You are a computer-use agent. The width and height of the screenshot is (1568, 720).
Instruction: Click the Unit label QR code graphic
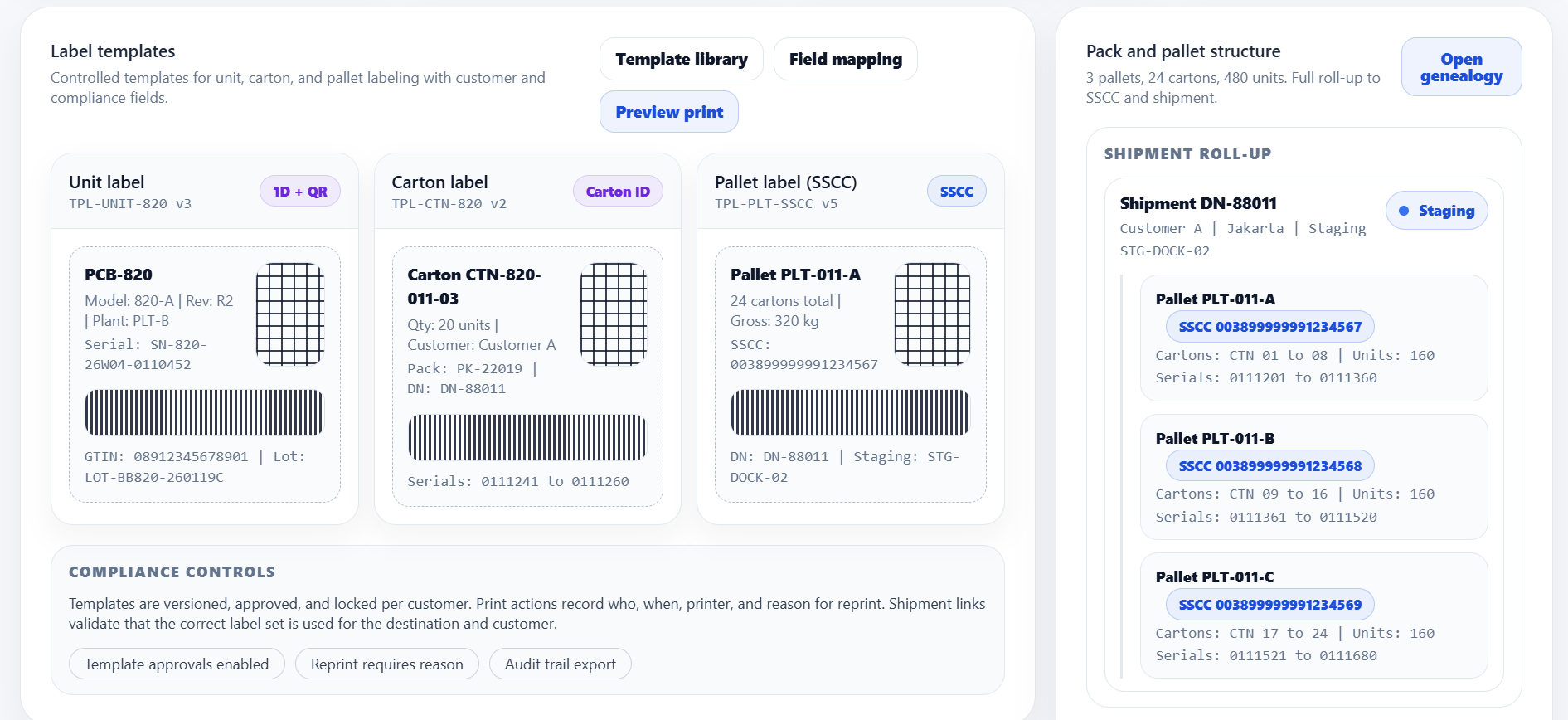tap(289, 314)
